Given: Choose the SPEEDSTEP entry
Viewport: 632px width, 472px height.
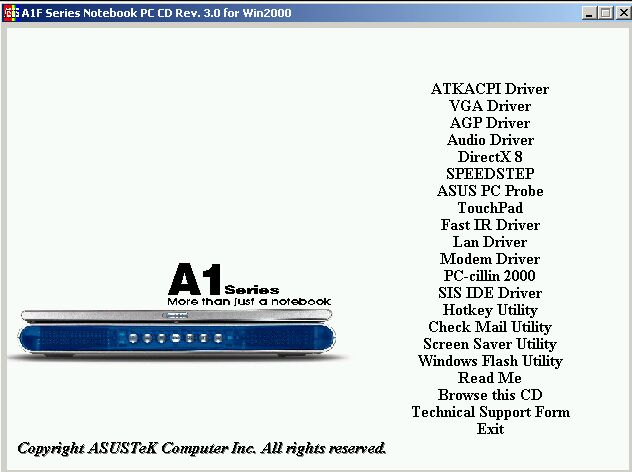Looking at the screenshot, I should tap(490, 174).
